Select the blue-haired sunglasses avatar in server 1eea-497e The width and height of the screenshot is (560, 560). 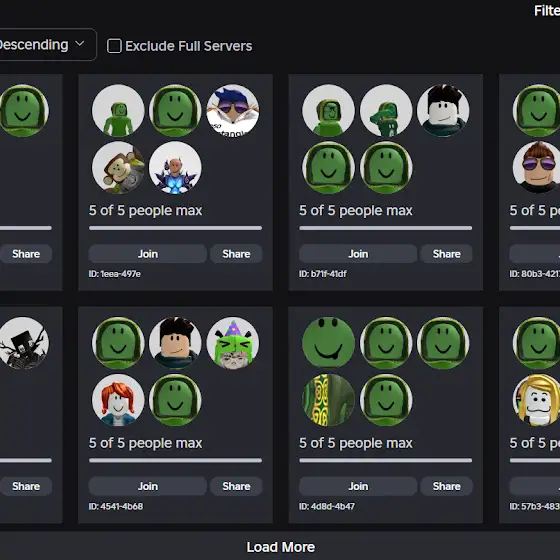(233, 110)
